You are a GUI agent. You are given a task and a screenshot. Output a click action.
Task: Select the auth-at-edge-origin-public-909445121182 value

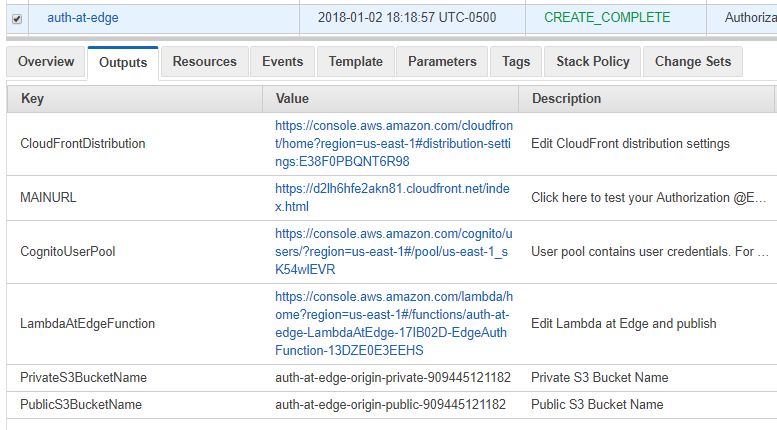tap(390, 405)
